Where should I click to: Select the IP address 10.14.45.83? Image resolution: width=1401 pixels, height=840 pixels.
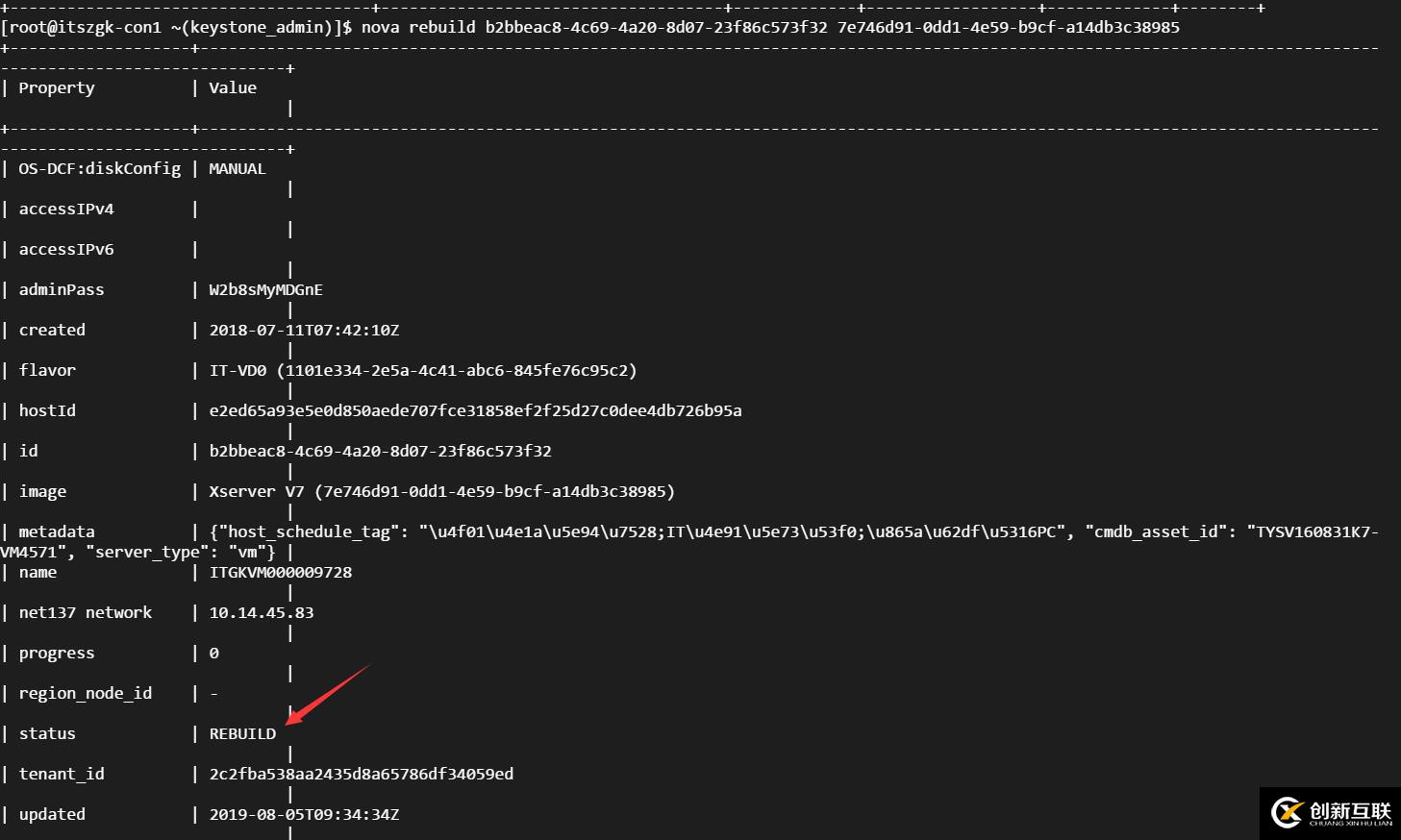click(x=262, y=613)
